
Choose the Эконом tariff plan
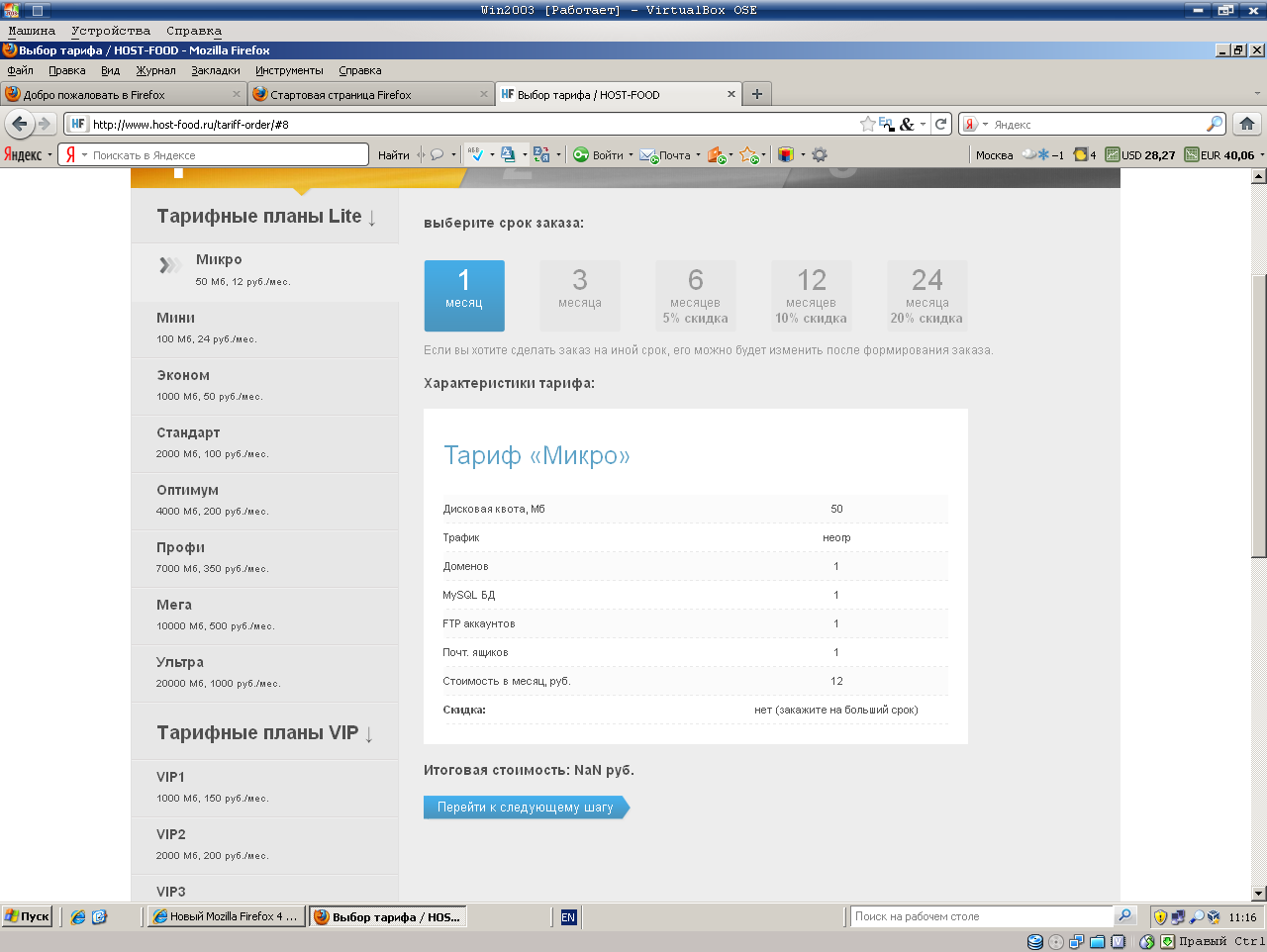[x=265, y=385]
